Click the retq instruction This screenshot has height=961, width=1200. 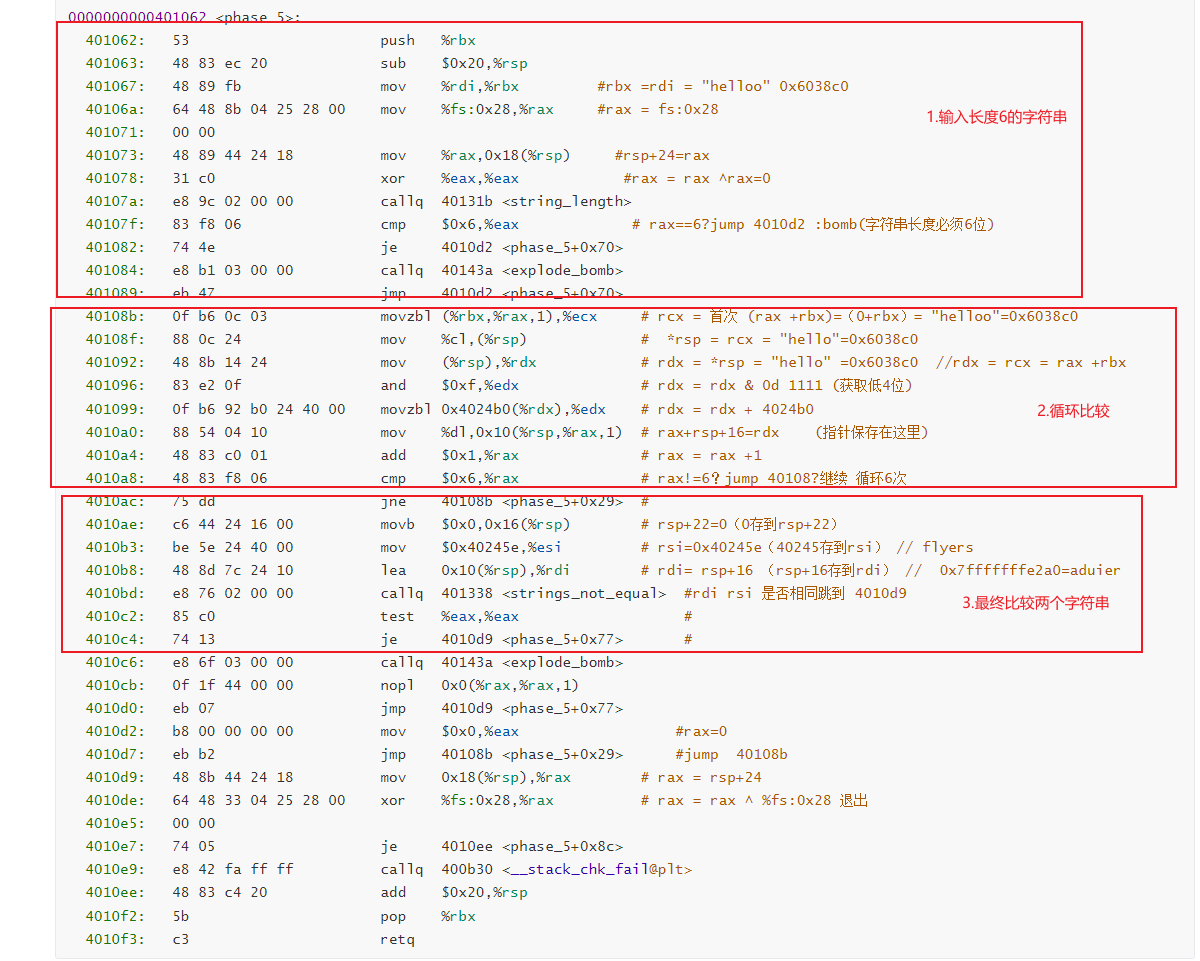[x=397, y=939]
